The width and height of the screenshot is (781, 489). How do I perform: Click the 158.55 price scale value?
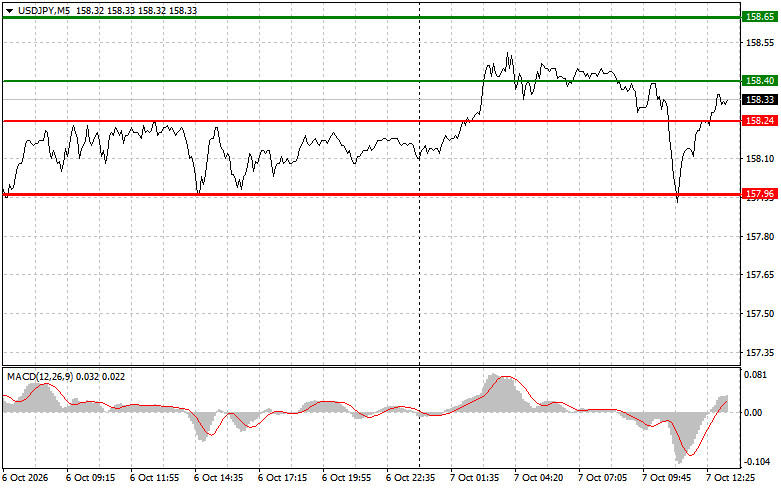(x=760, y=43)
